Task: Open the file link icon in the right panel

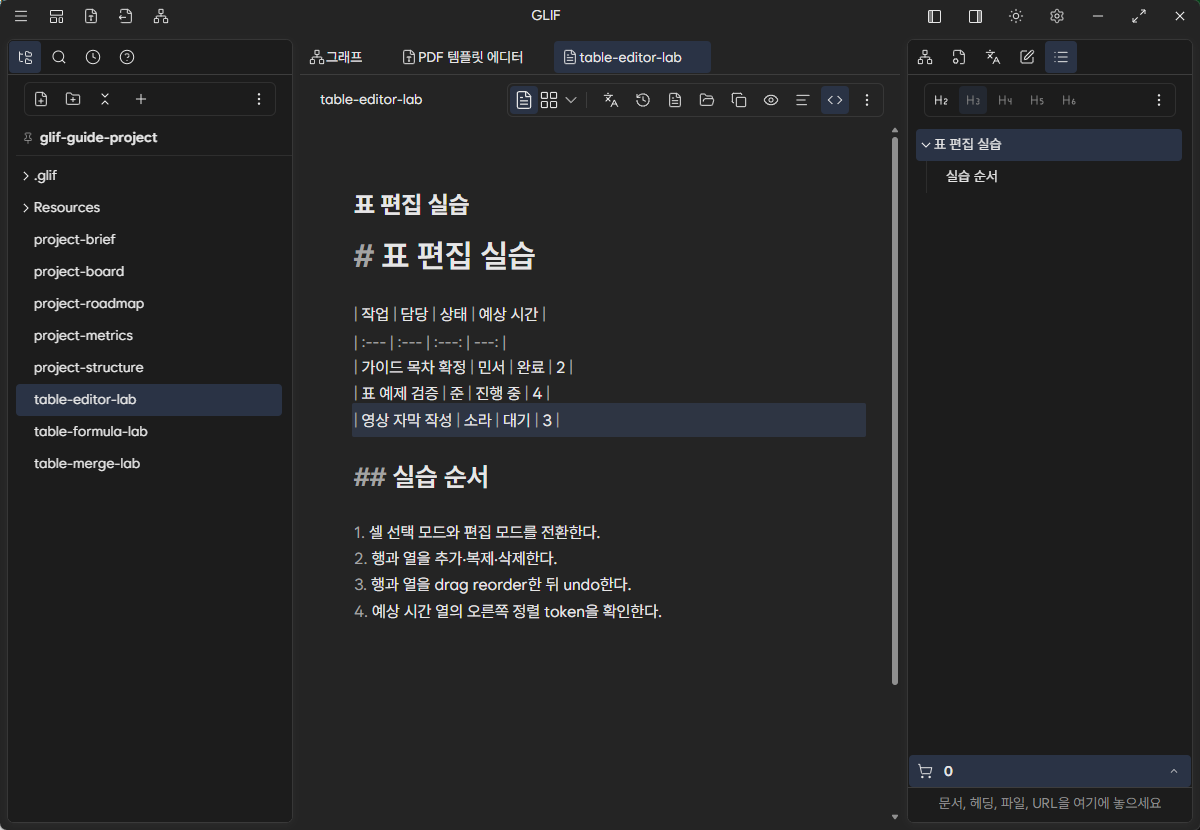Action: pos(959,57)
